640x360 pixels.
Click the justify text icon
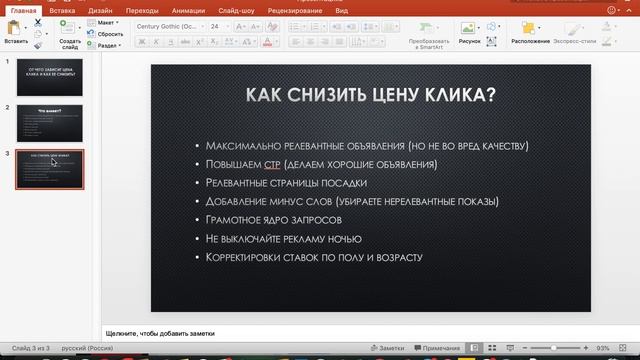coord(340,42)
